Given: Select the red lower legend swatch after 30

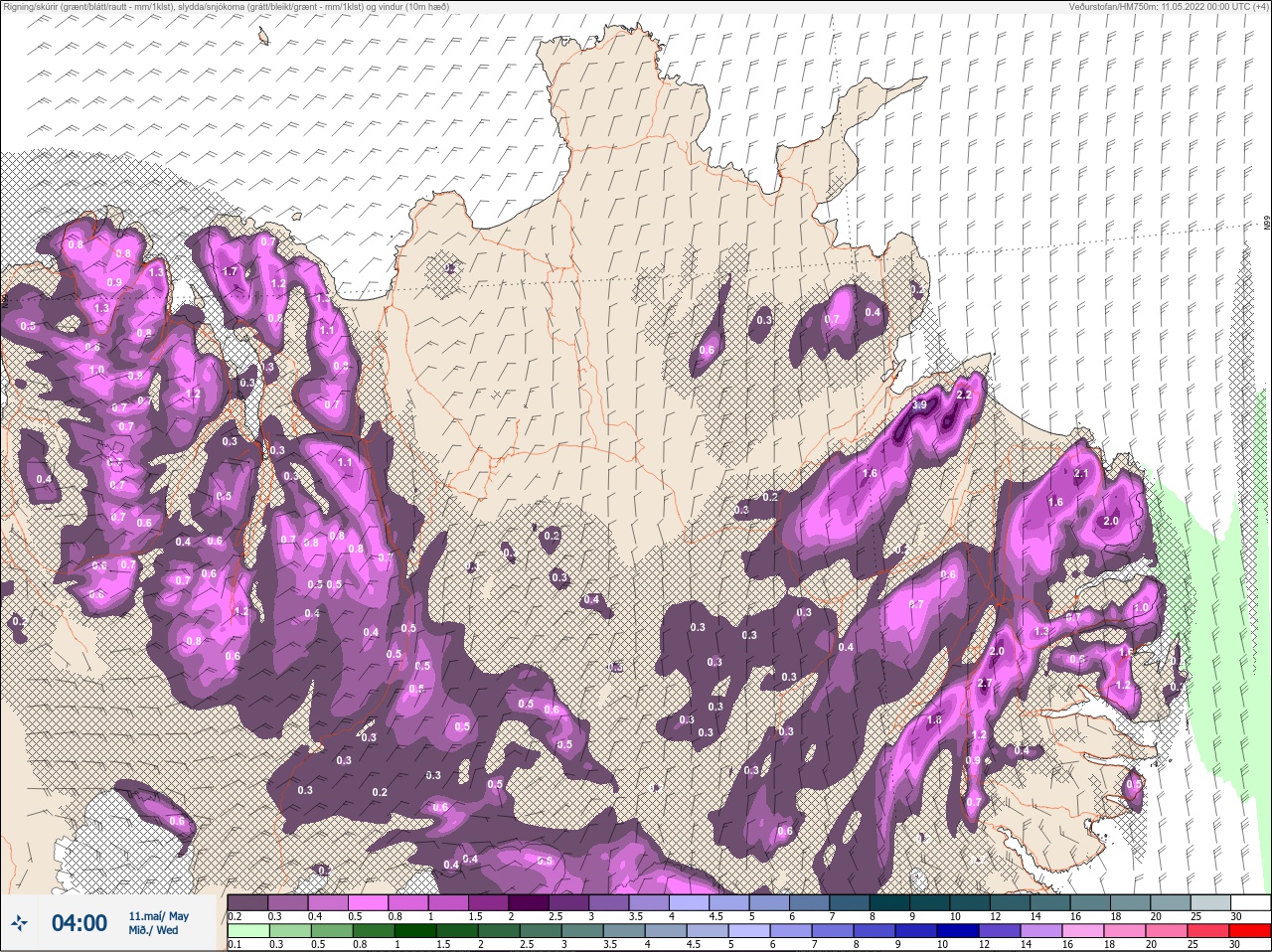Looking at the screenshot, I should pyautogui.click(x=1250, y=931).
